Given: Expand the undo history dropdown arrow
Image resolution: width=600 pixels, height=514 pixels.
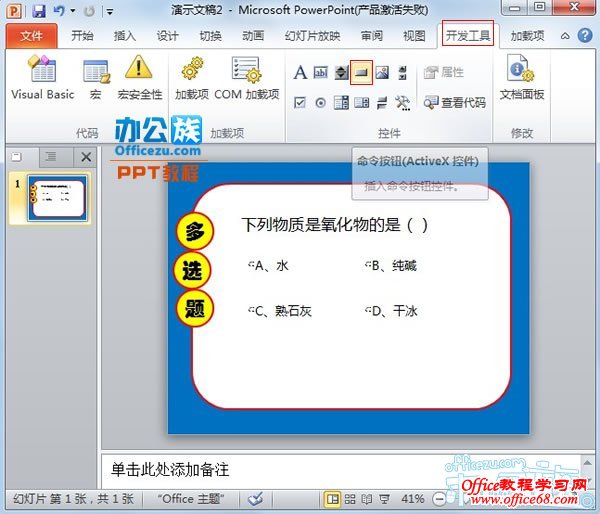Looking at the screenshot, I should (x=73, y=11).
